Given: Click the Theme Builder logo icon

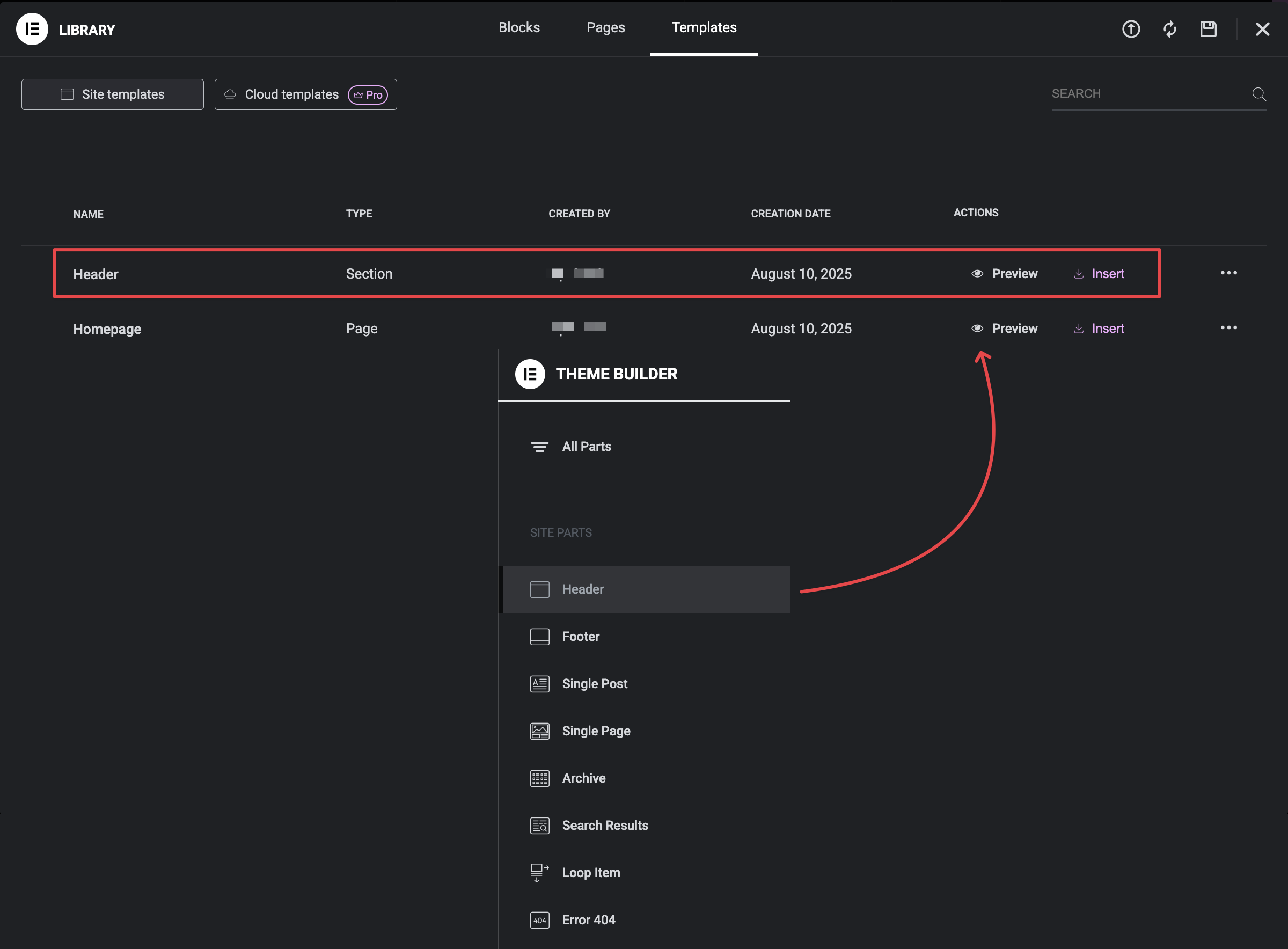Looking at the screenshot, I should [x=530, y=374].
